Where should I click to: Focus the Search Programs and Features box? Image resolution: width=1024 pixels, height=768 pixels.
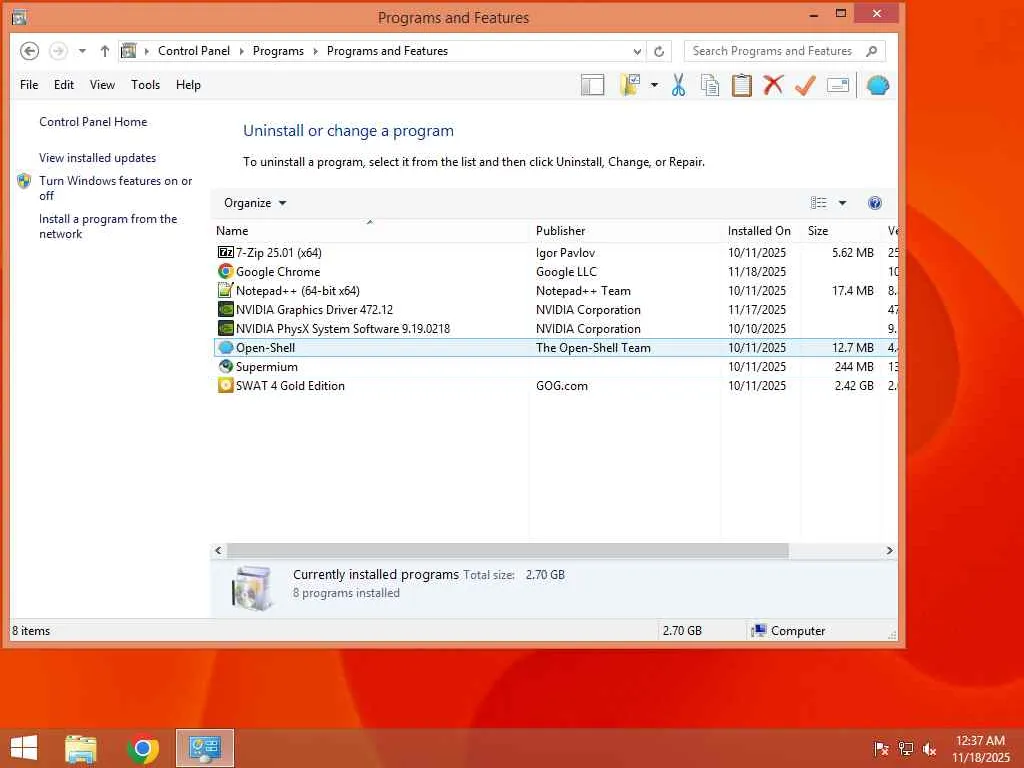[x=784, y=51]
